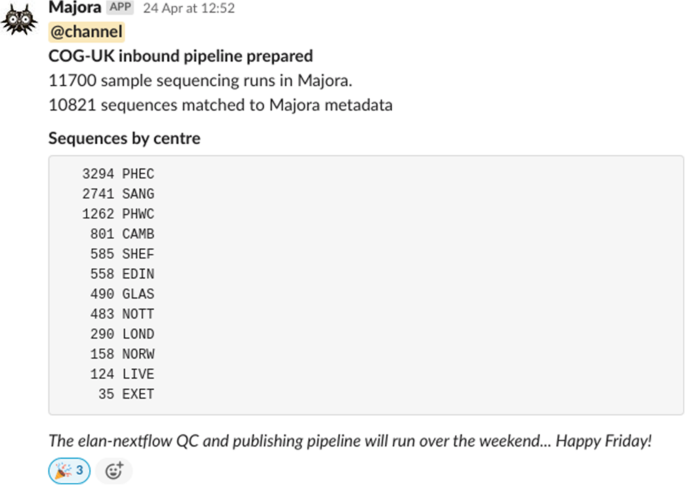Click the 1262 PHWC row
The height and width of the screenshot is (485, 685).
pos(118,214)
